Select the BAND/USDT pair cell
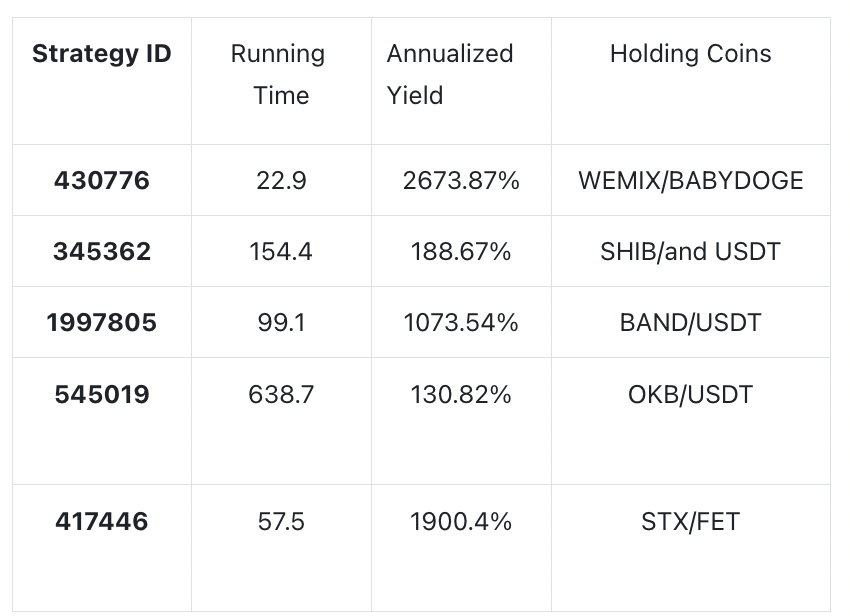 pyautogui.click(x=690, y=323)
